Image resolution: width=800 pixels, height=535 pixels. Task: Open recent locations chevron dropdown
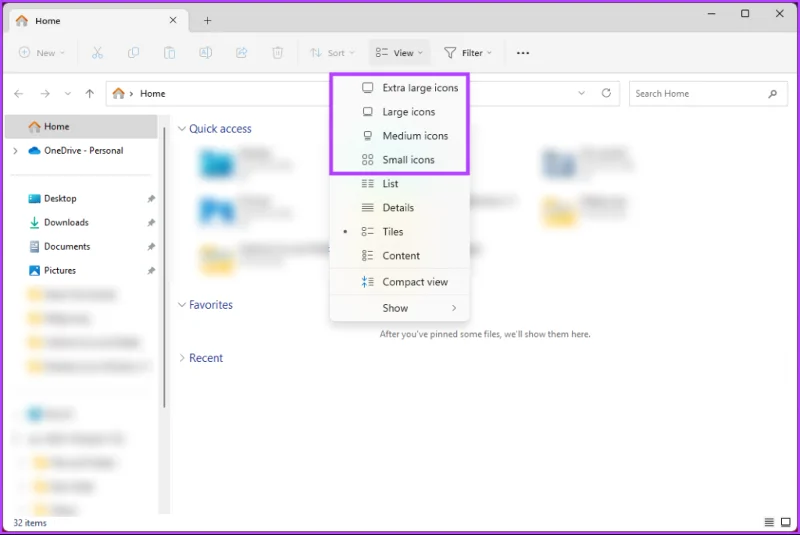[68, 93]
